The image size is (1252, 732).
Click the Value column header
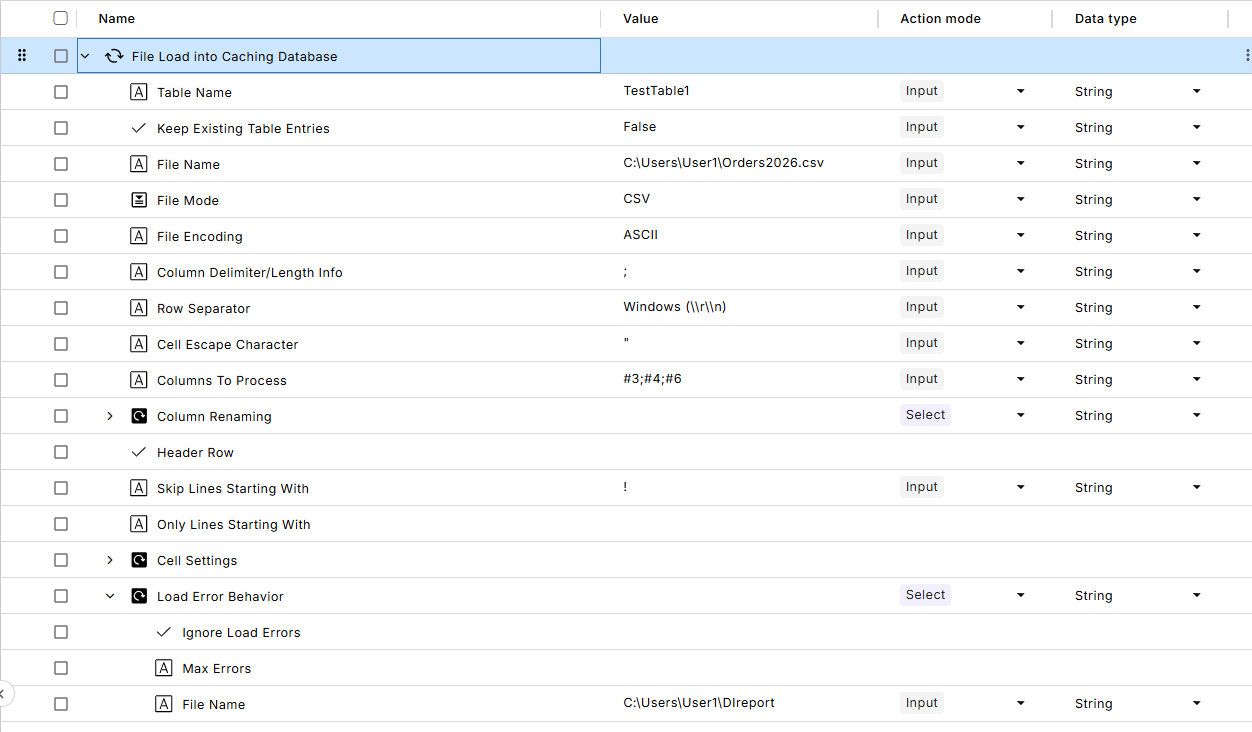pyautogui.click(x=641, y=18)
